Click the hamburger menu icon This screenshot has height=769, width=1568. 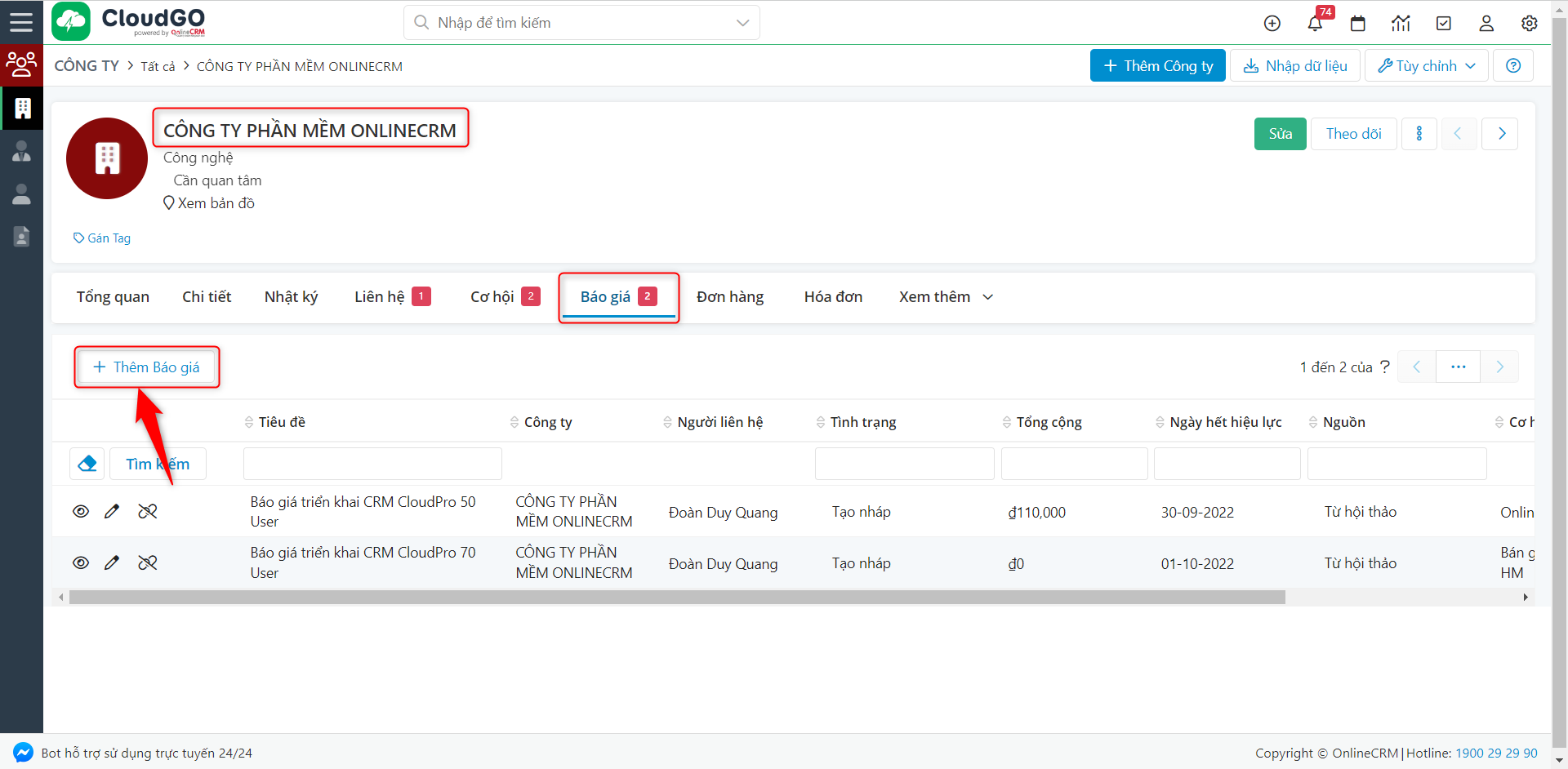(21, 22)
